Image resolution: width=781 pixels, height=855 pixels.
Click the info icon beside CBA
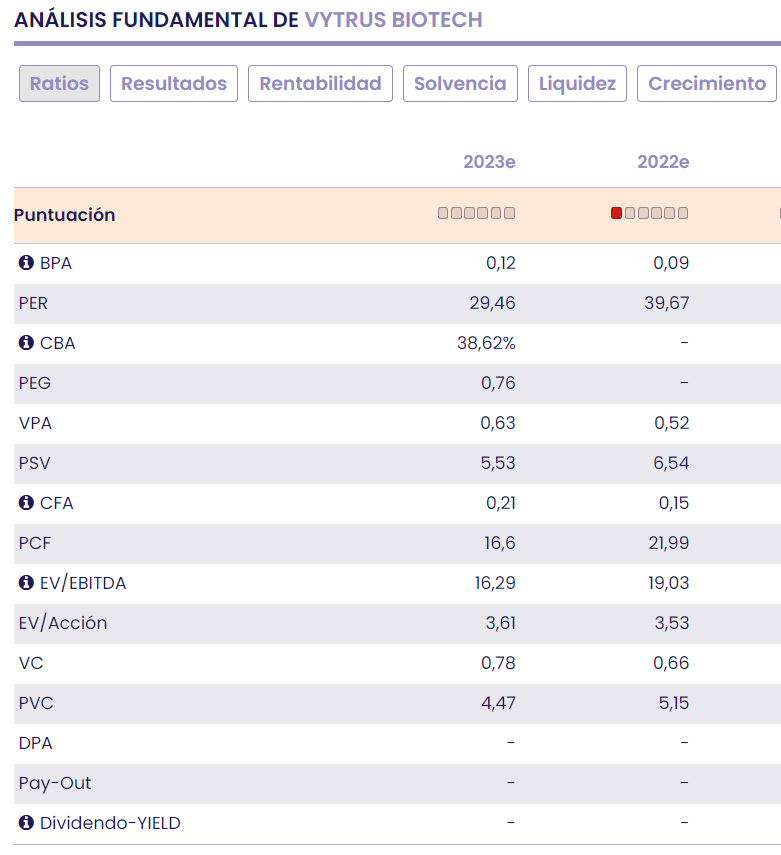[26, 343]
